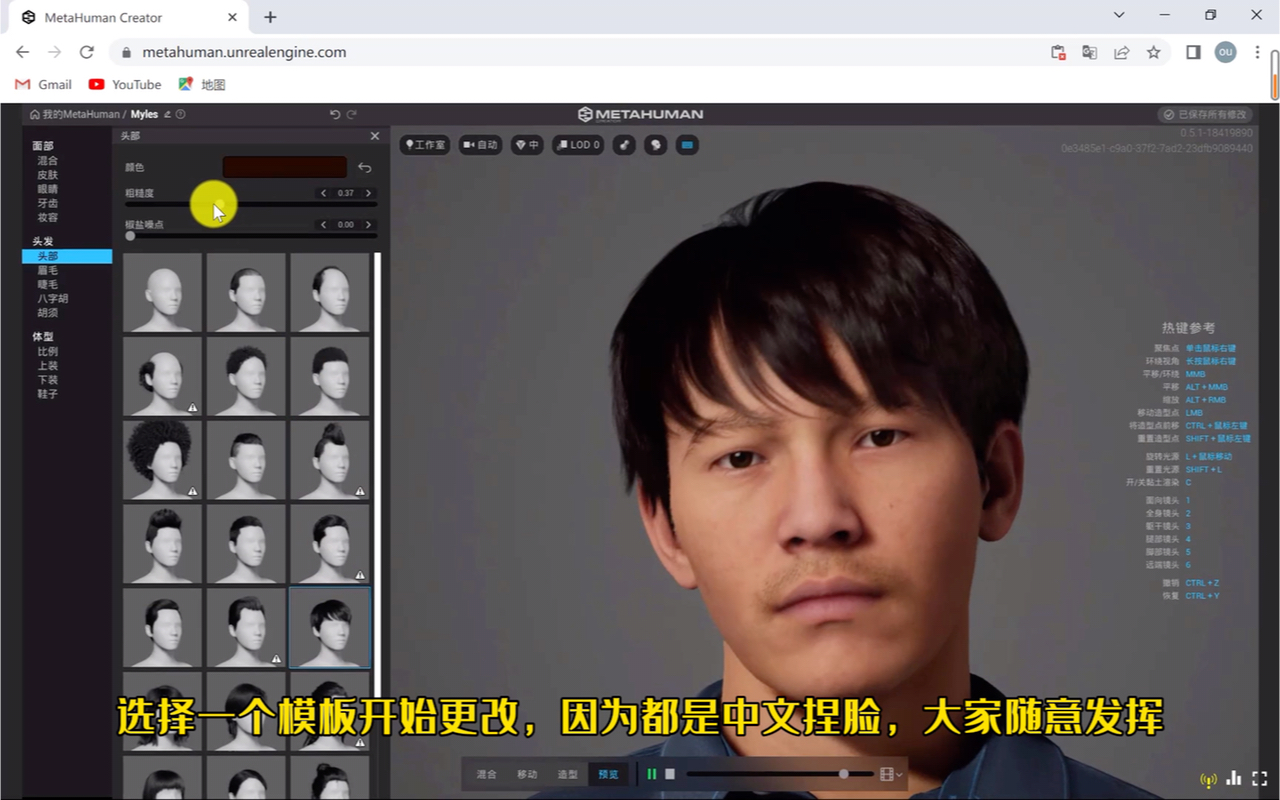Switch to the 预览 preview mode tab

tap(607, 773)
